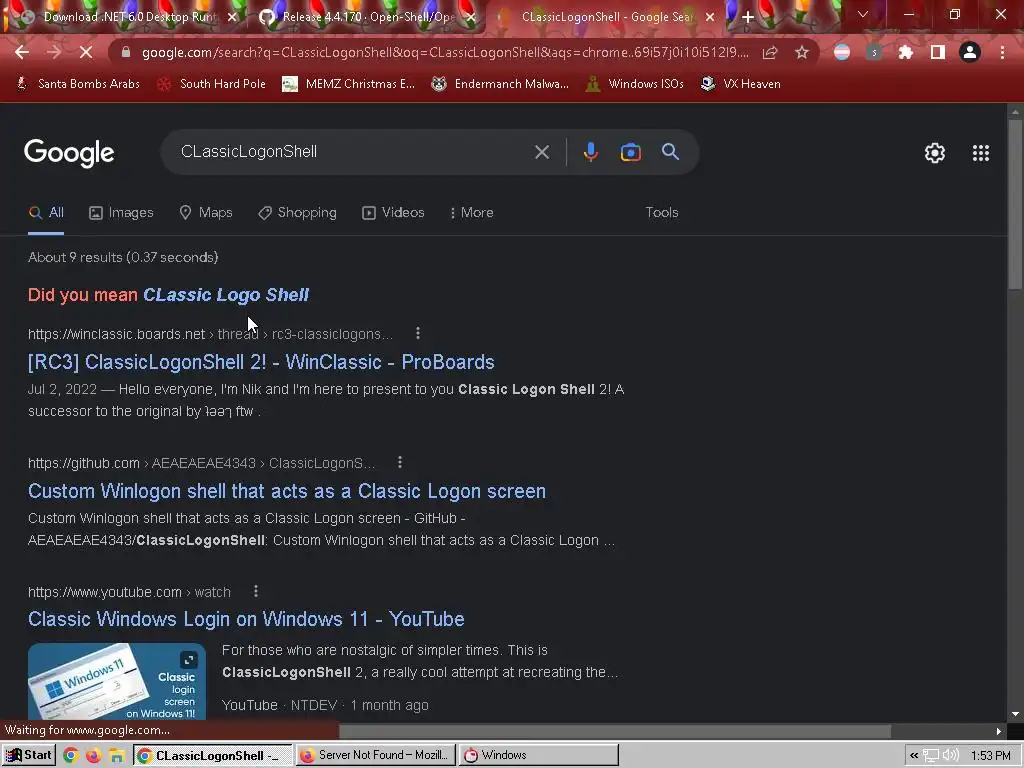1024x768 pixels.
Task: Expand the More search filters
Action: 472,213
